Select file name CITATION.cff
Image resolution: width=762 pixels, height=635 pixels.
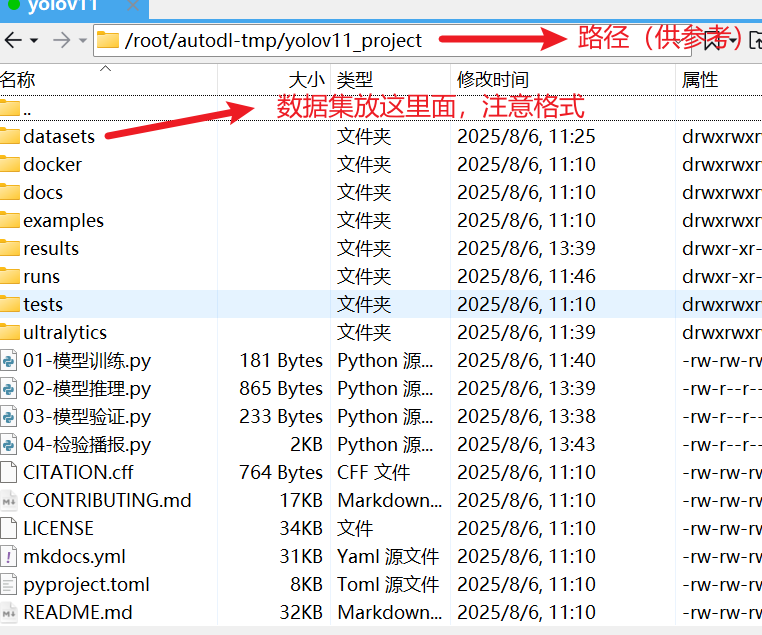[x=78, y=472]
